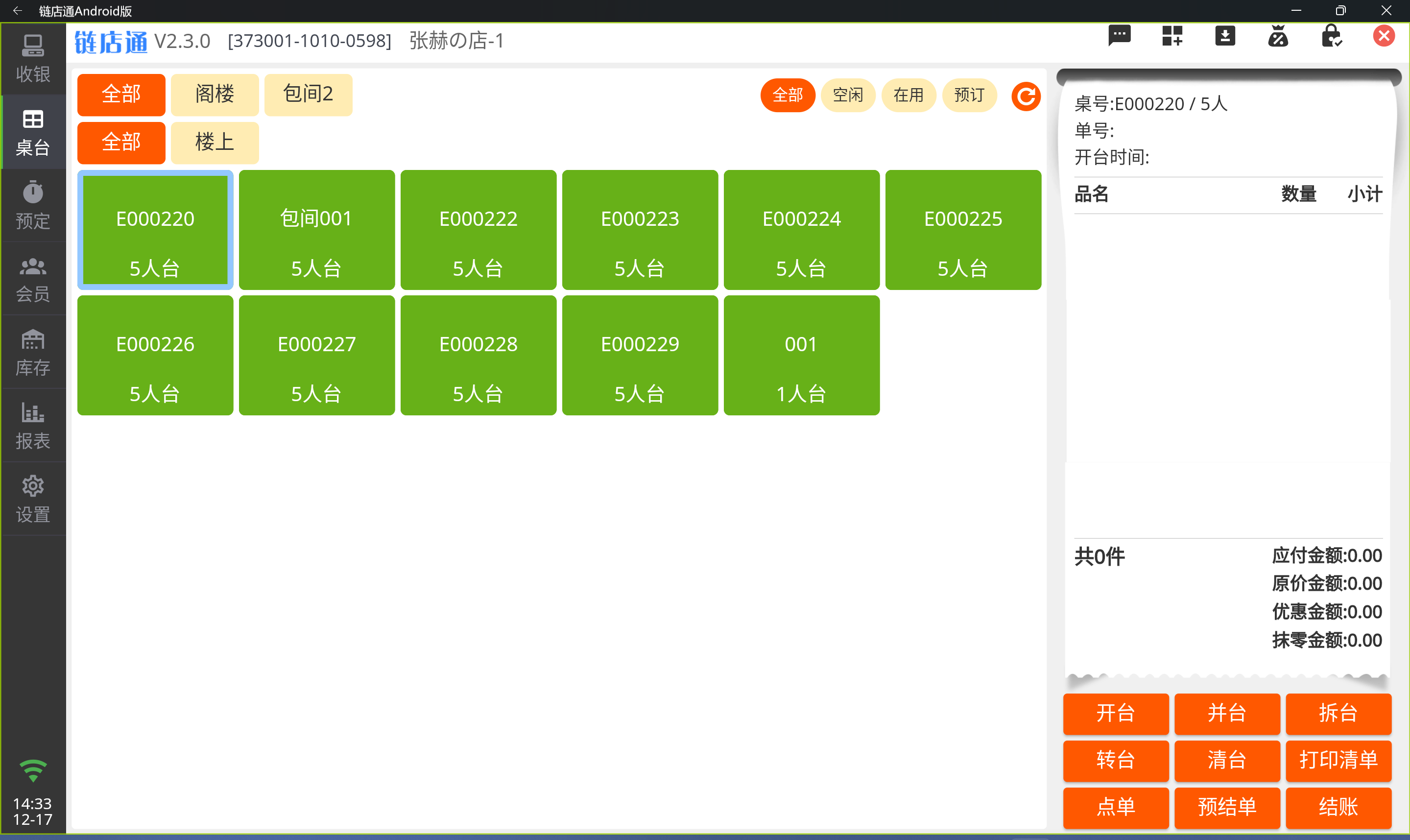Viewport: 1410px width, 840px height.
Task: Switch to the 阁楼 area tab
Action: pyautogui.click(x=215, y=95)
